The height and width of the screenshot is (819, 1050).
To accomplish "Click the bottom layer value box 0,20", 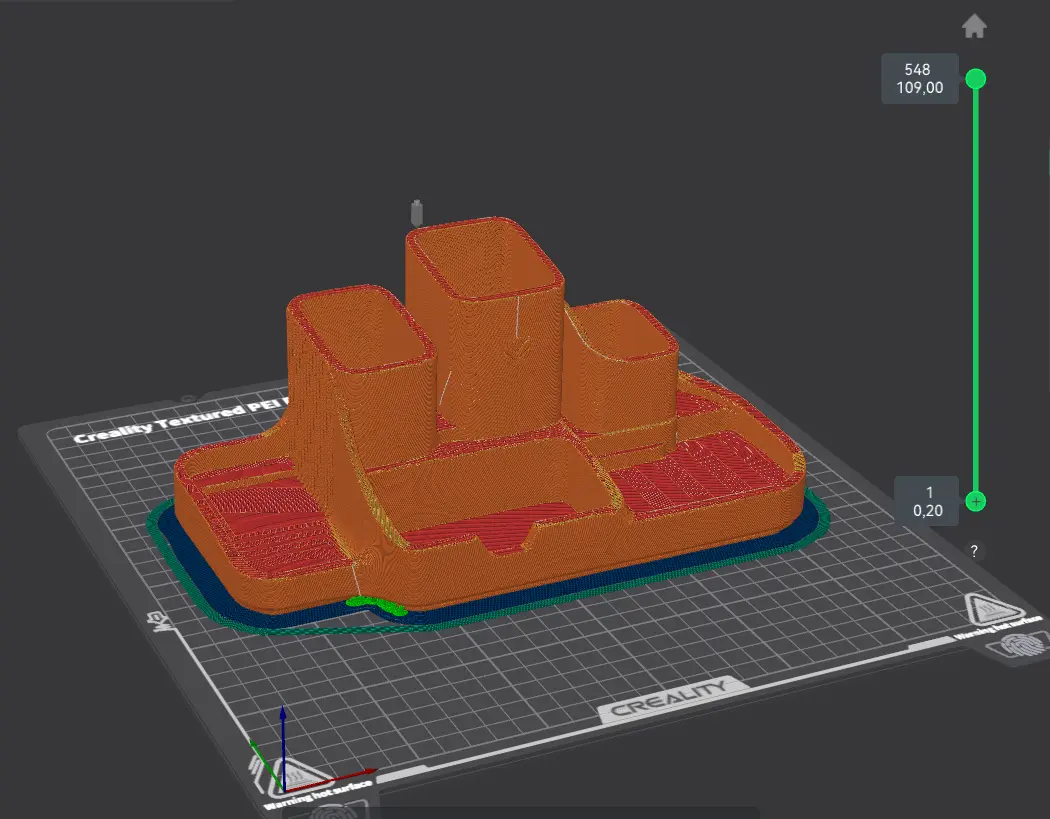I will tap(927, 501).
